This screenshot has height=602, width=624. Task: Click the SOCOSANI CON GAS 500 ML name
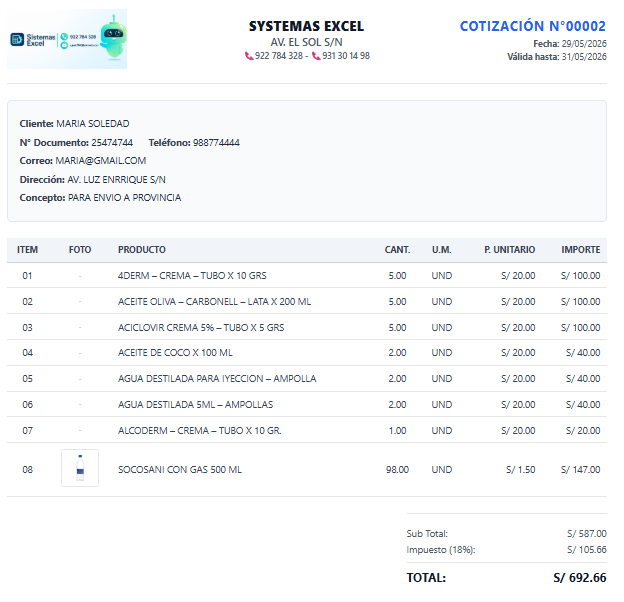[180, 470]
